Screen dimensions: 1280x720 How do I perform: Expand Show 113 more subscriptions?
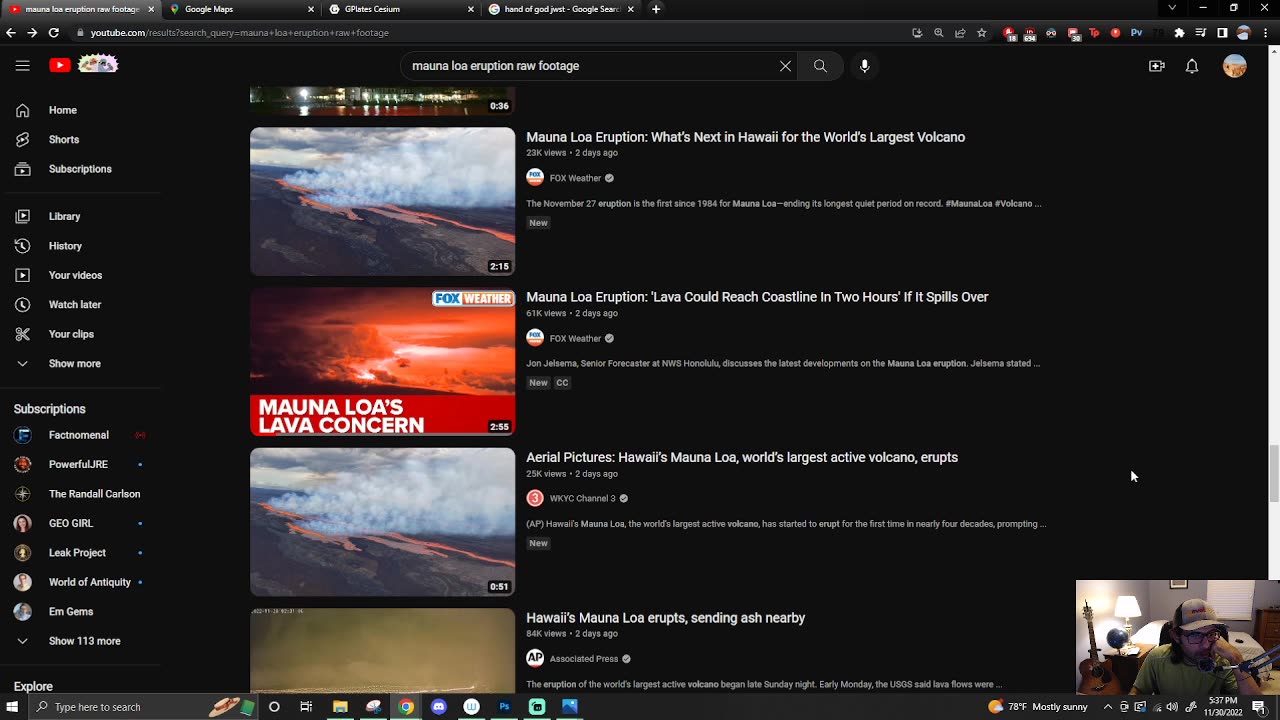pyautogui.click(x=80, y=641)
